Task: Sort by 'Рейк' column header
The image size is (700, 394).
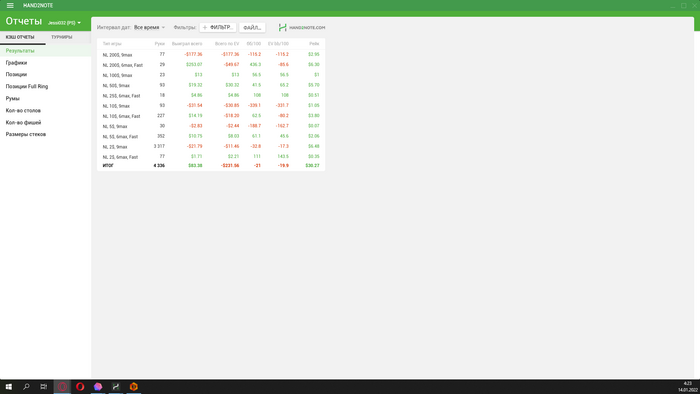Action: point(314,44)
